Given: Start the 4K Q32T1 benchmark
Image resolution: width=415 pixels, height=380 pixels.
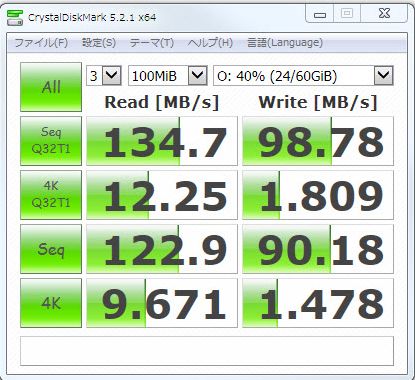Looking at the screenshot, I should point(51,195).
